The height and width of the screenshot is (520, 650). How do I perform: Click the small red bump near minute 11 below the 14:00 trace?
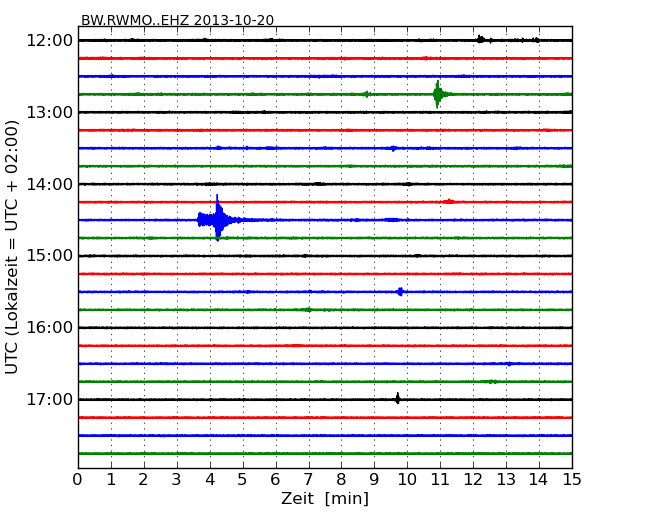(449, 201)
